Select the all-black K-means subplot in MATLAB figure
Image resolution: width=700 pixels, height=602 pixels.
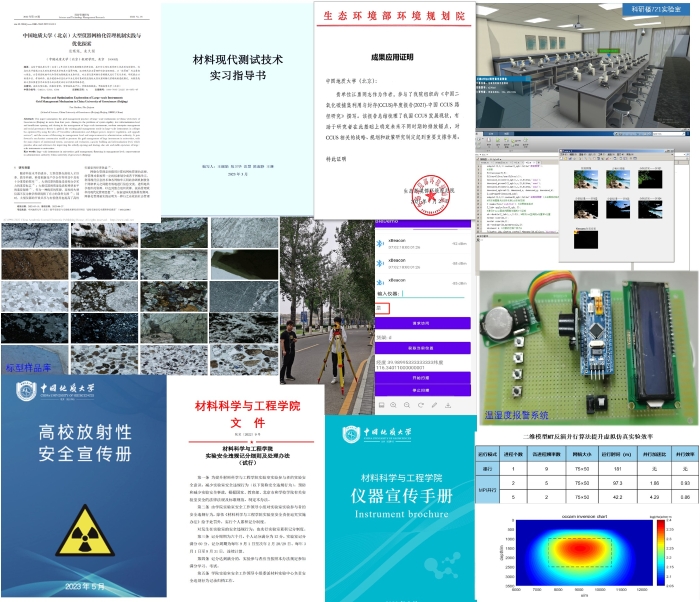[x=586, y=238]
